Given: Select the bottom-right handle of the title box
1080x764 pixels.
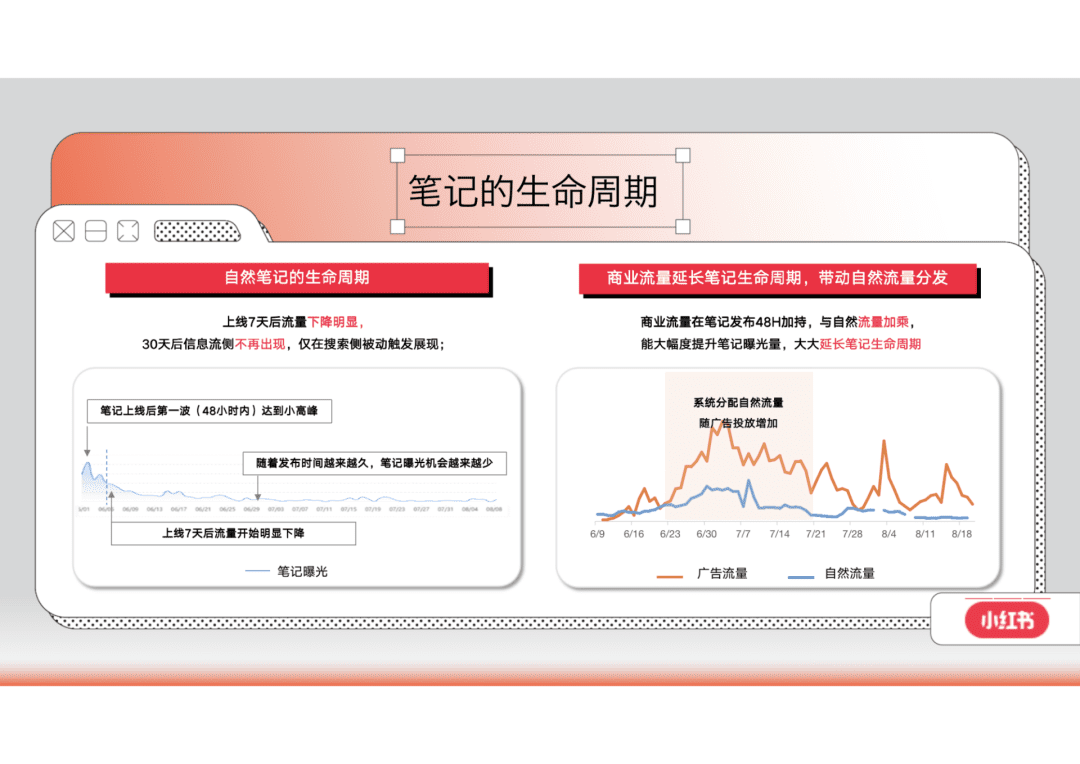Looking at the screenshot, I should 683,227.
